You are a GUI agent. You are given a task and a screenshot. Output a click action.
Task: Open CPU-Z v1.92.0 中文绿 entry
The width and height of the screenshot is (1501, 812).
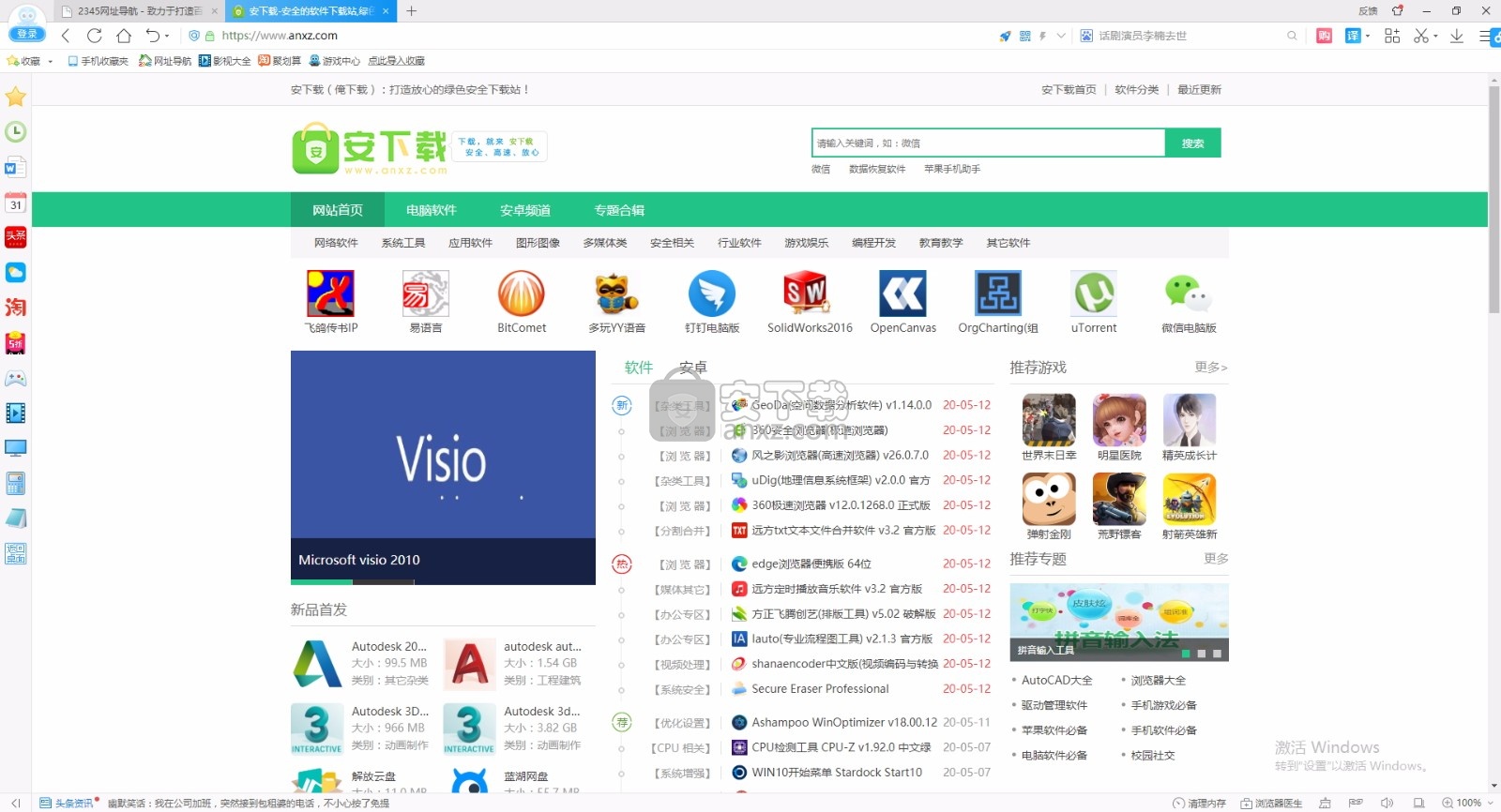(841, 748)
